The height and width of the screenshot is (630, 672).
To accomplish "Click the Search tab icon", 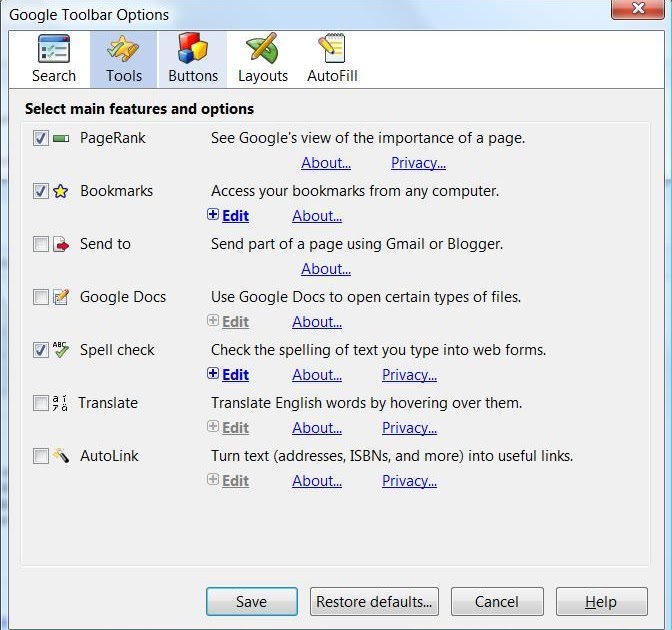I will (54, 49).
